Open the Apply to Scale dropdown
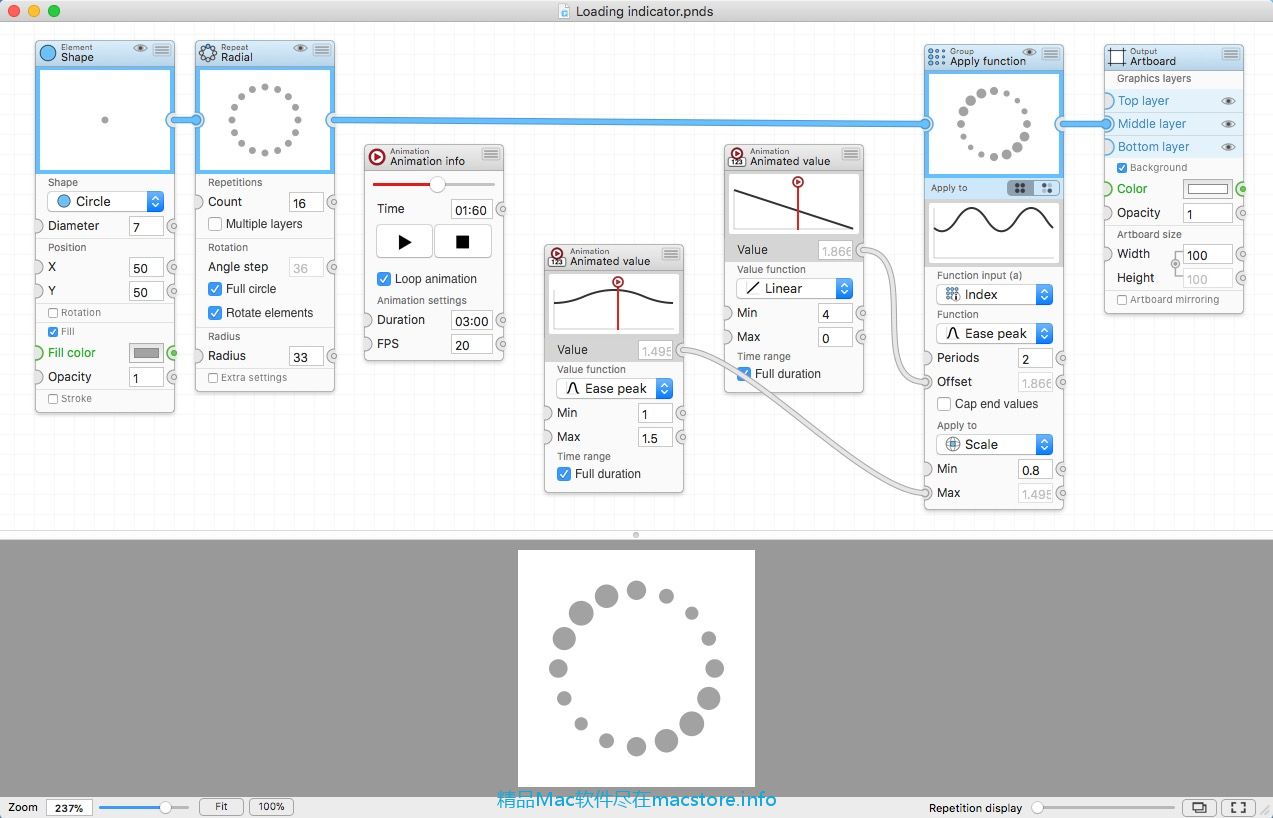Viewport: 1273px width, 818px height. (x=995, y=444)
